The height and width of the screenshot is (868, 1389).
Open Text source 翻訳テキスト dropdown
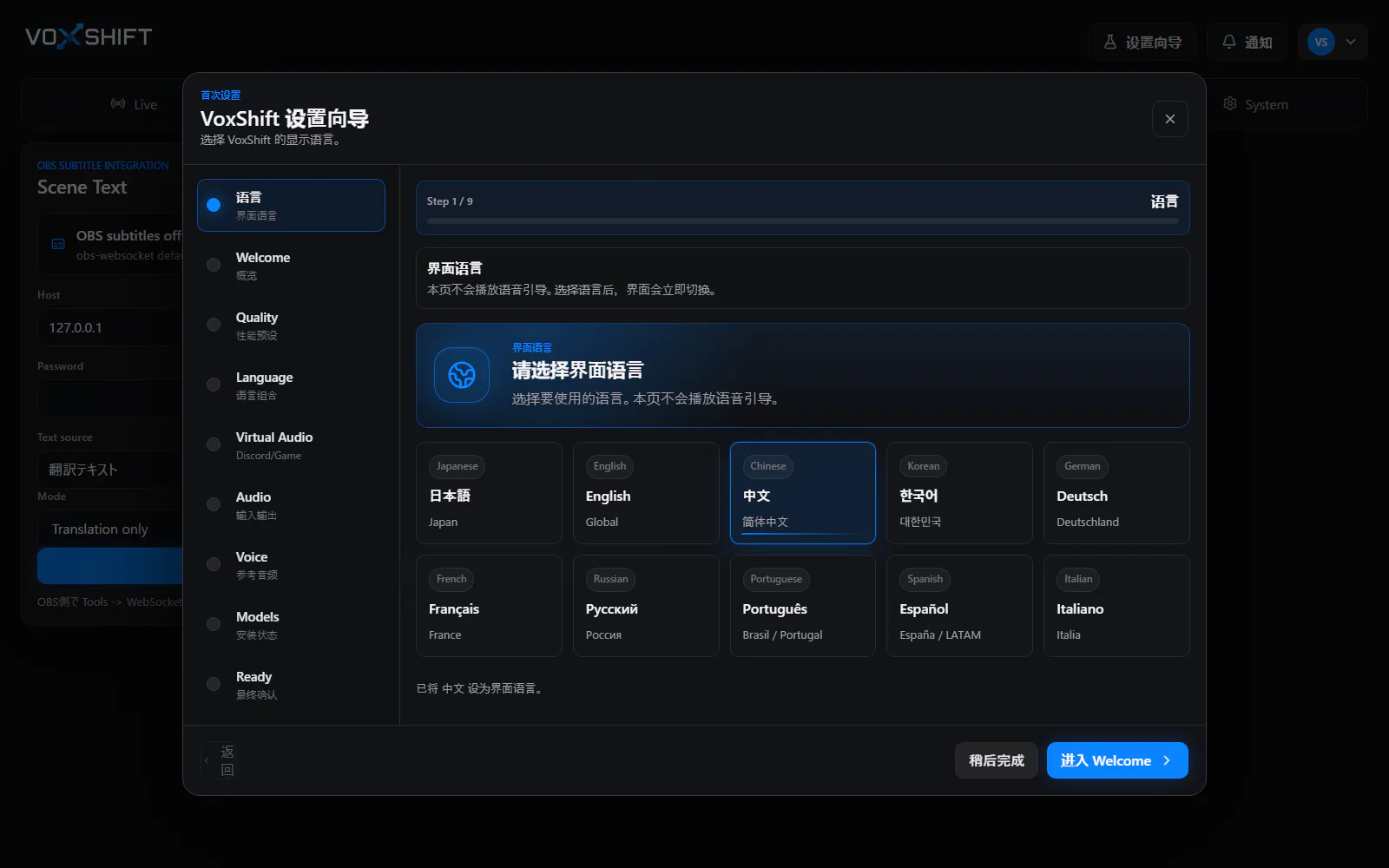(110, 470)
